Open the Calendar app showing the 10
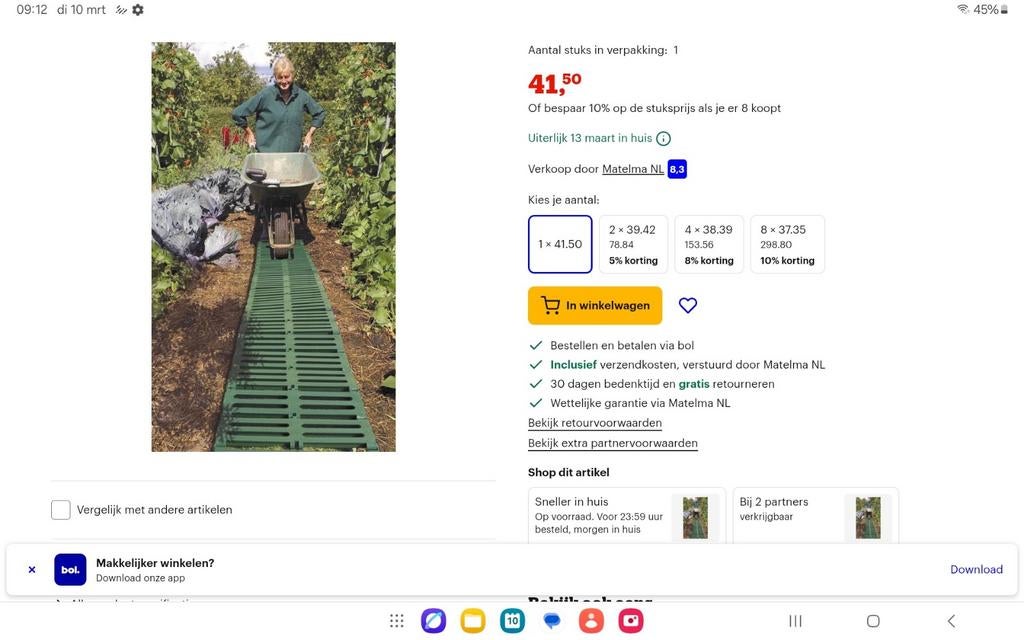This screenshot has height=640, width=1024. 512,620
